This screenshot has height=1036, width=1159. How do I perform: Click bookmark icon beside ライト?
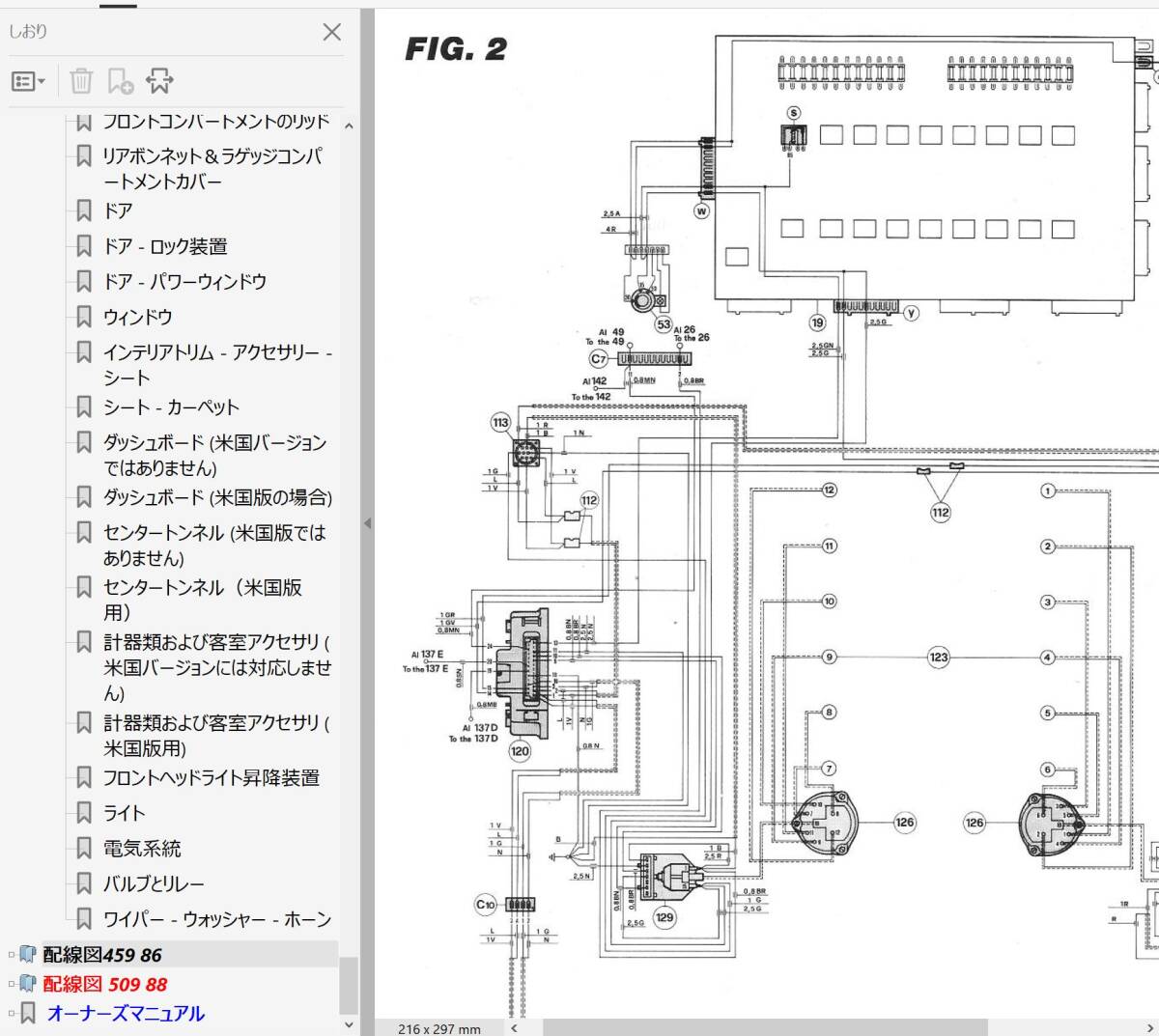[84, 813]
